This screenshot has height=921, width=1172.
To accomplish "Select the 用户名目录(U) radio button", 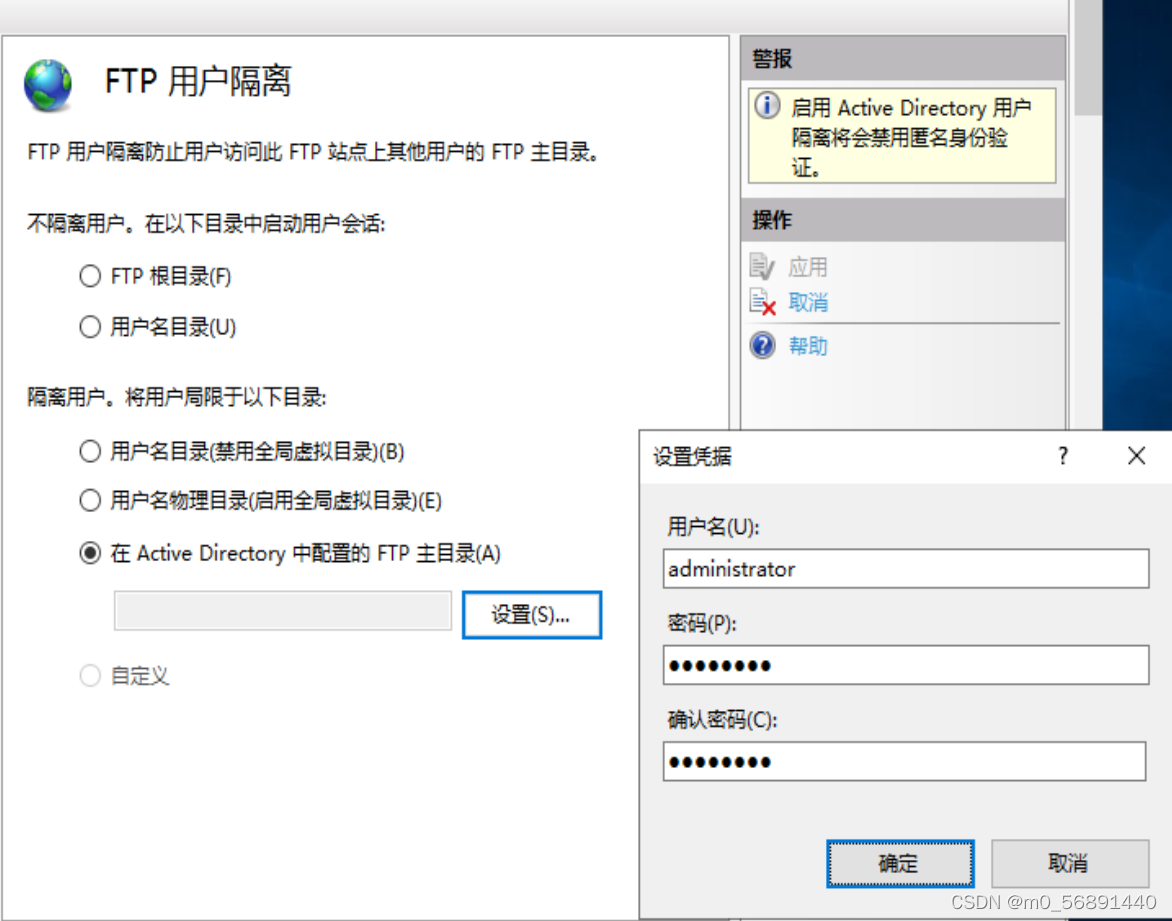I will pyautogui.click(x=89, y=326).
